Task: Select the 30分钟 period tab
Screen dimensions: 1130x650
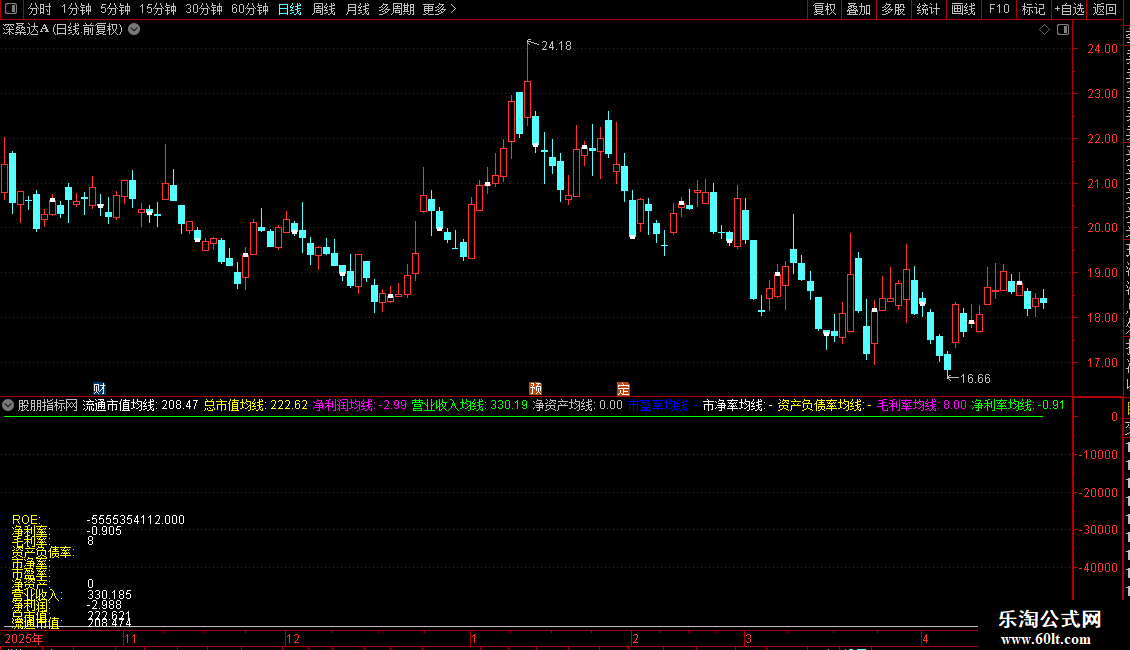Action: [203, 9]
